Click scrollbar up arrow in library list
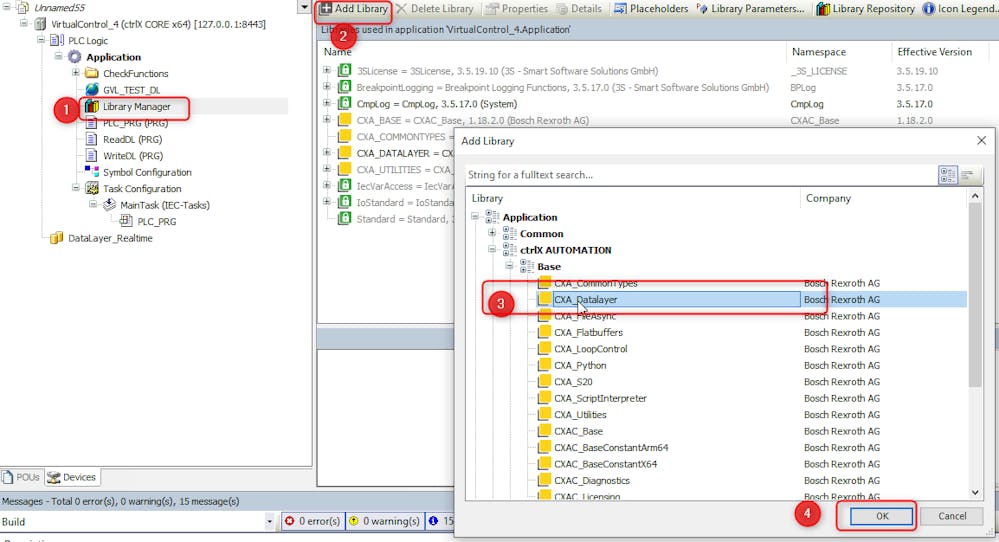Viewport: 999px width, 542px height. point(975,196)
